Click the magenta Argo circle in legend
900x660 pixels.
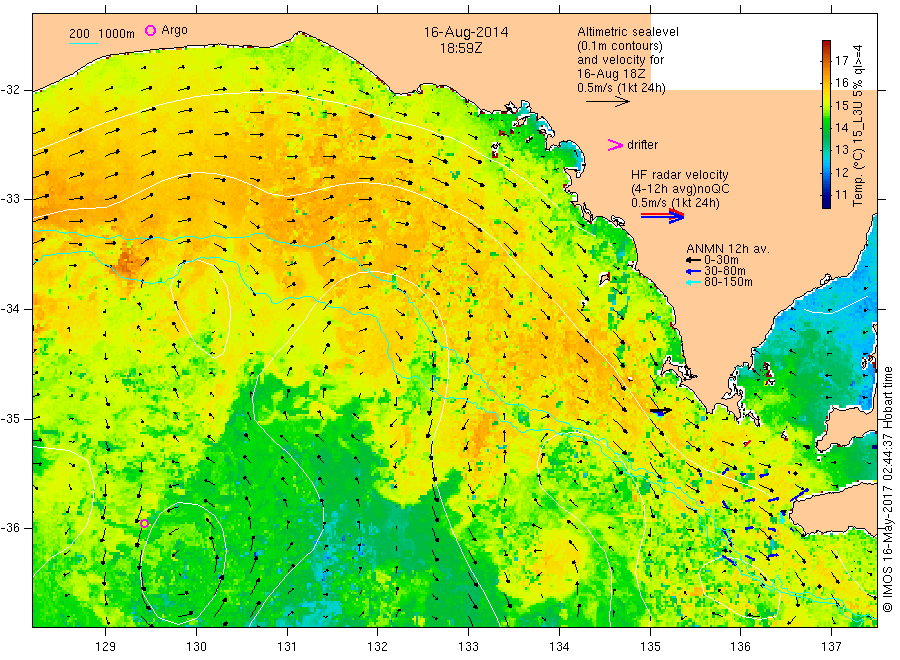[x=150, y=30]
